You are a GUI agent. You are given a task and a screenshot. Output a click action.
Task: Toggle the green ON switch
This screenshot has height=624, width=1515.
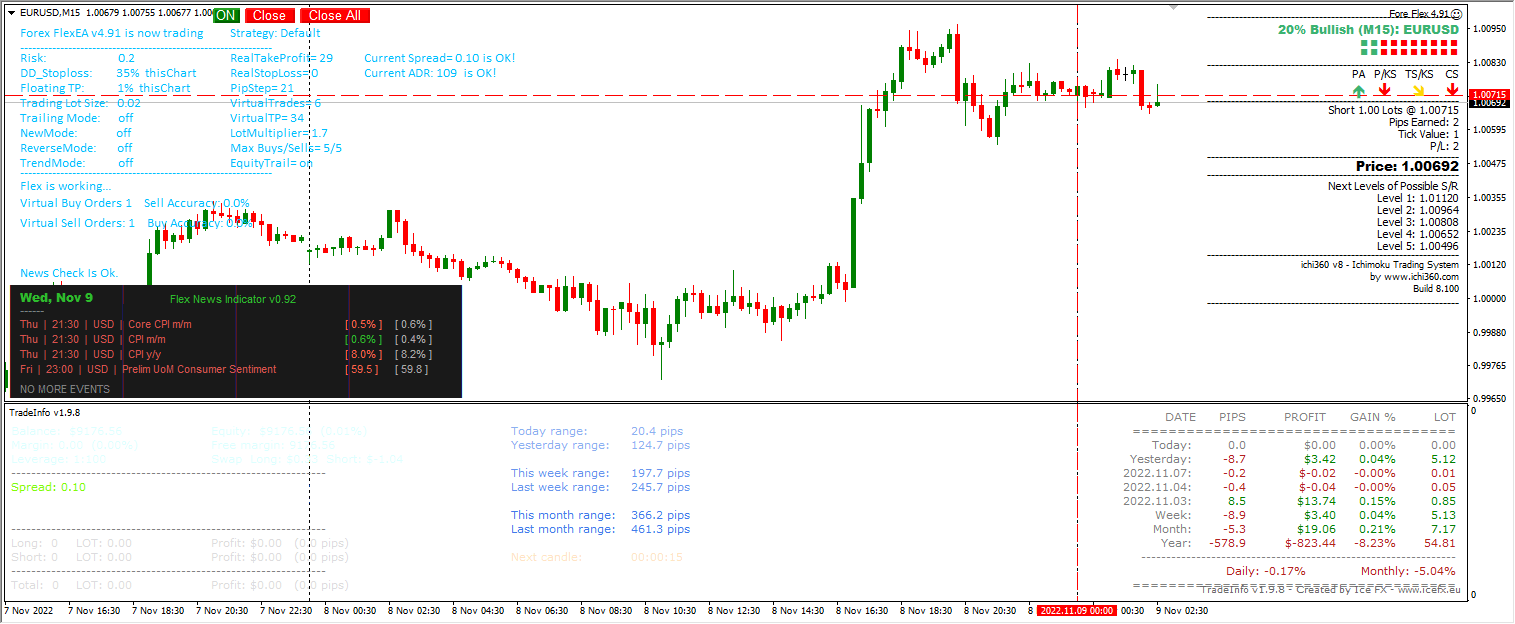pyautogui.click(x=225, y=15)
